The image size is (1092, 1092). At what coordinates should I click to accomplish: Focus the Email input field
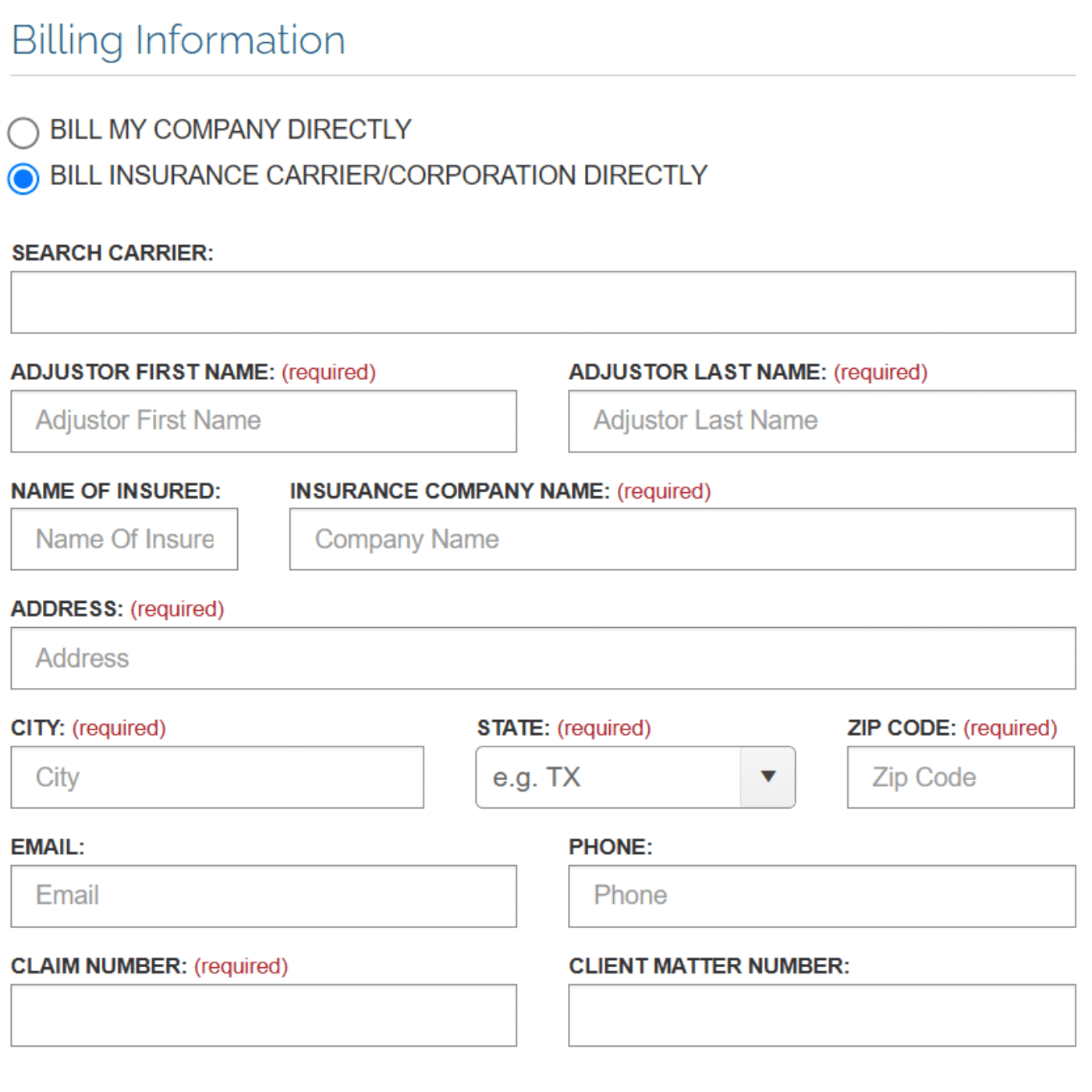coord(264,896)
